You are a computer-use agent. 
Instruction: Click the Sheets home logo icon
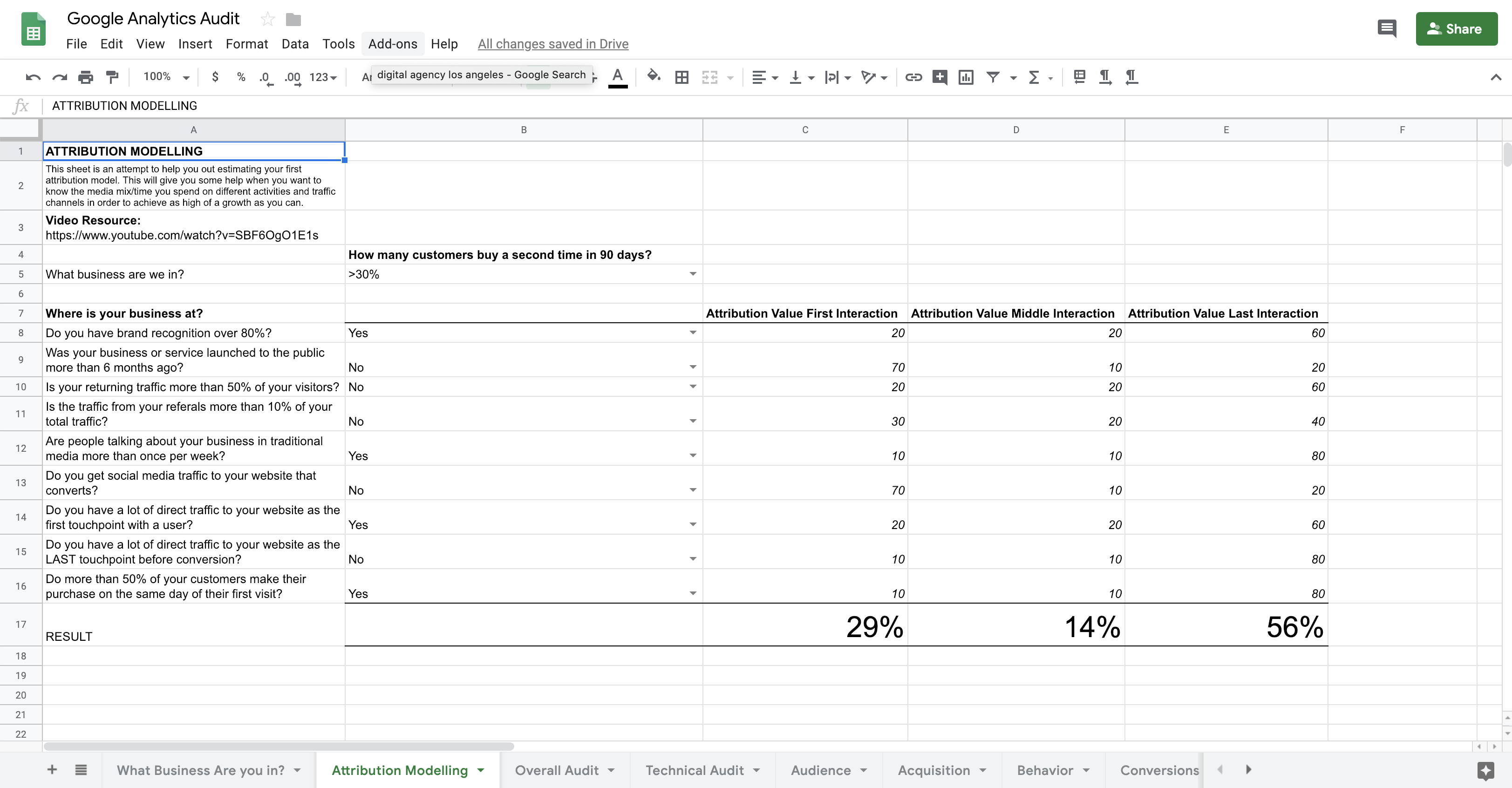pos(34,29)
